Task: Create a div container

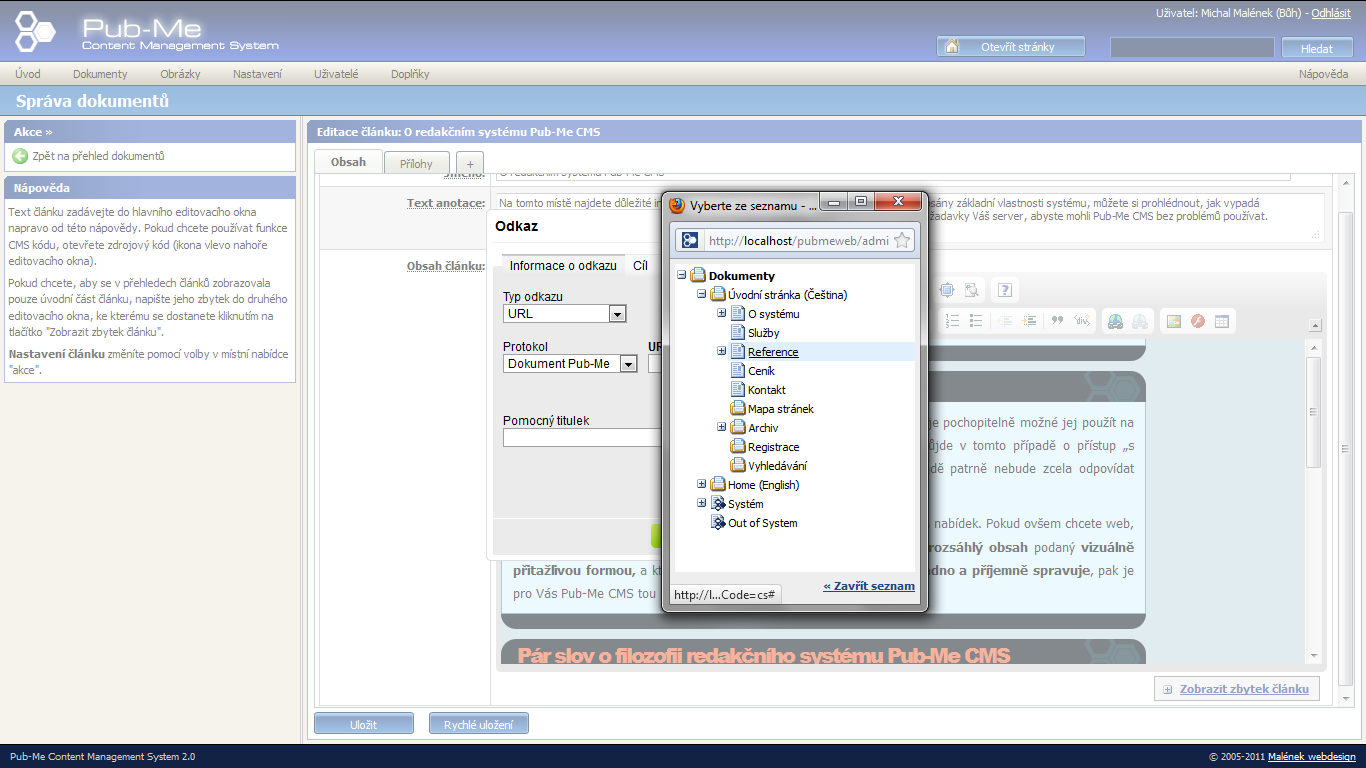Action: (x=1081, y=321)
